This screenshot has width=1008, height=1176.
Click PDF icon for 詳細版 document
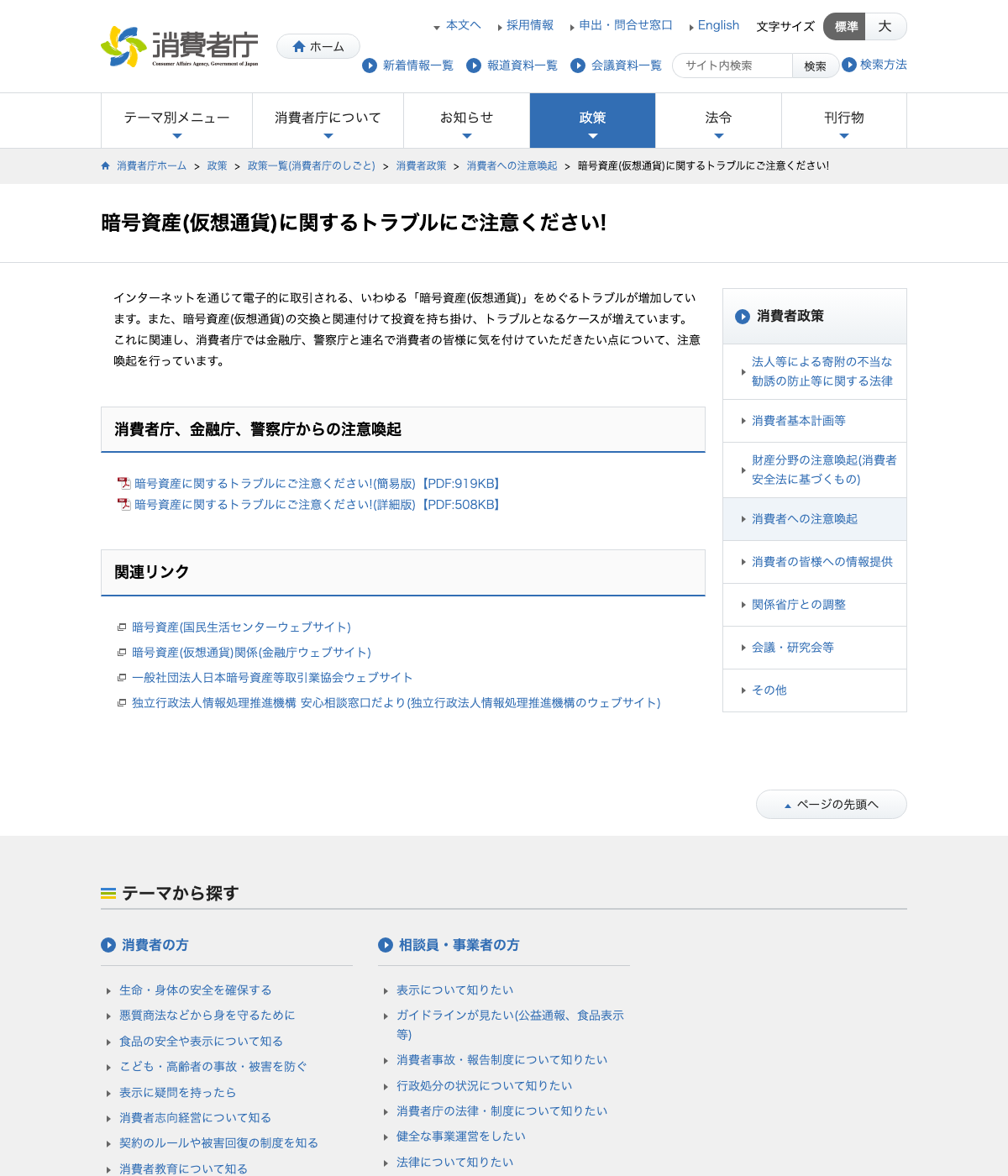tap(124, 504)
